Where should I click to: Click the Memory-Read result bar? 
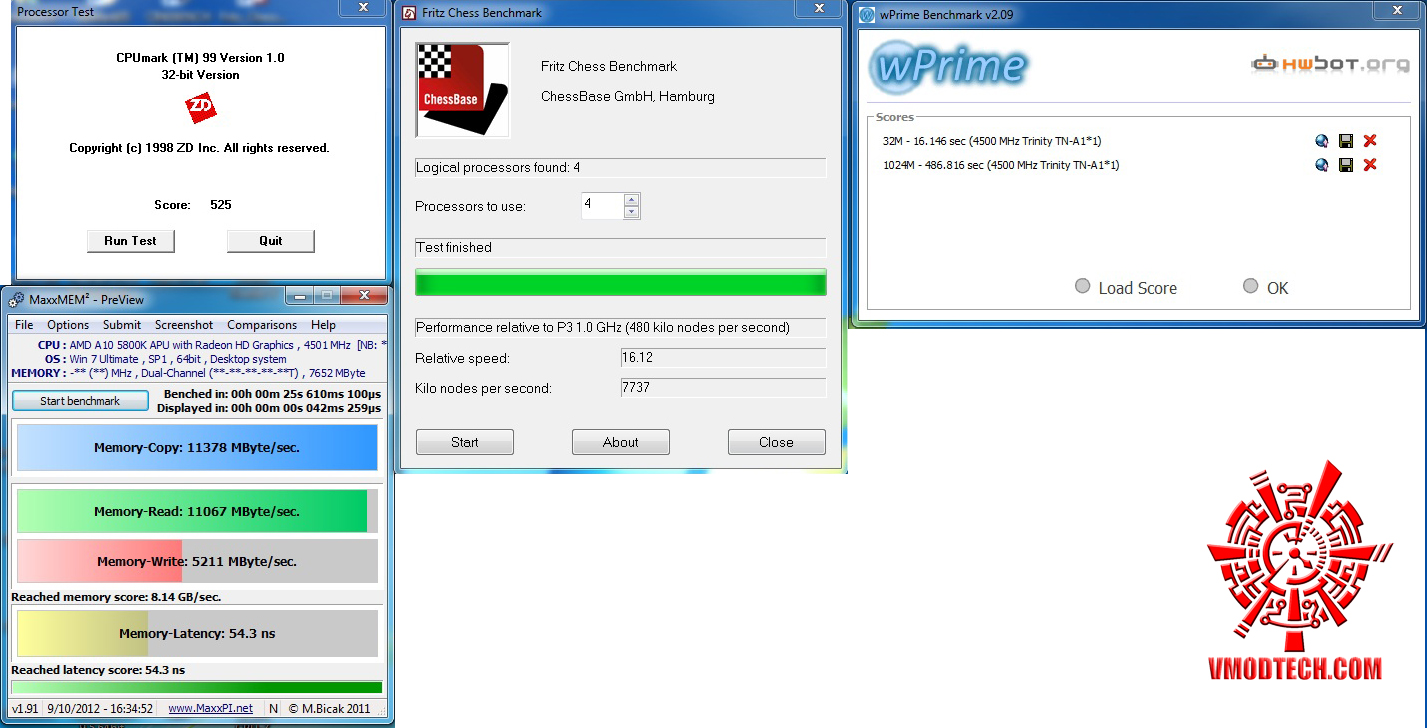click(x=197, y=511)
